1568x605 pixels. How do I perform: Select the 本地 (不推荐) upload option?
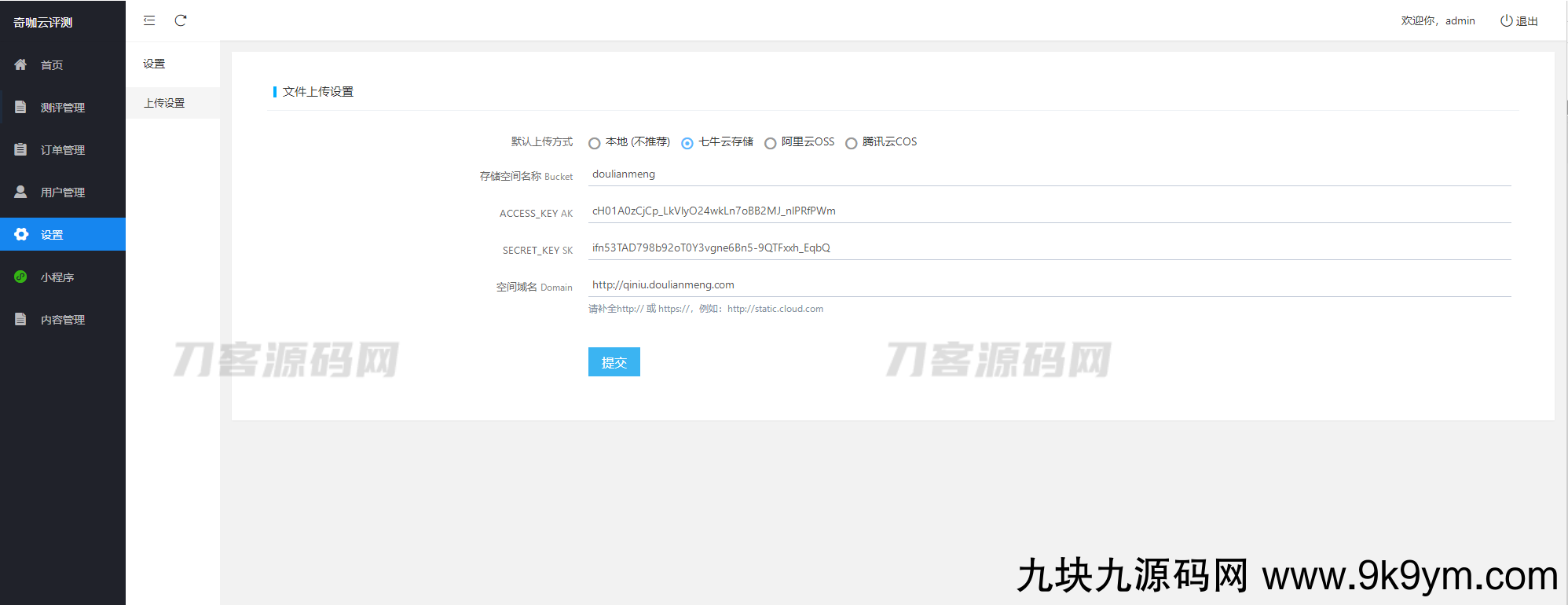[x=595, y=143]
